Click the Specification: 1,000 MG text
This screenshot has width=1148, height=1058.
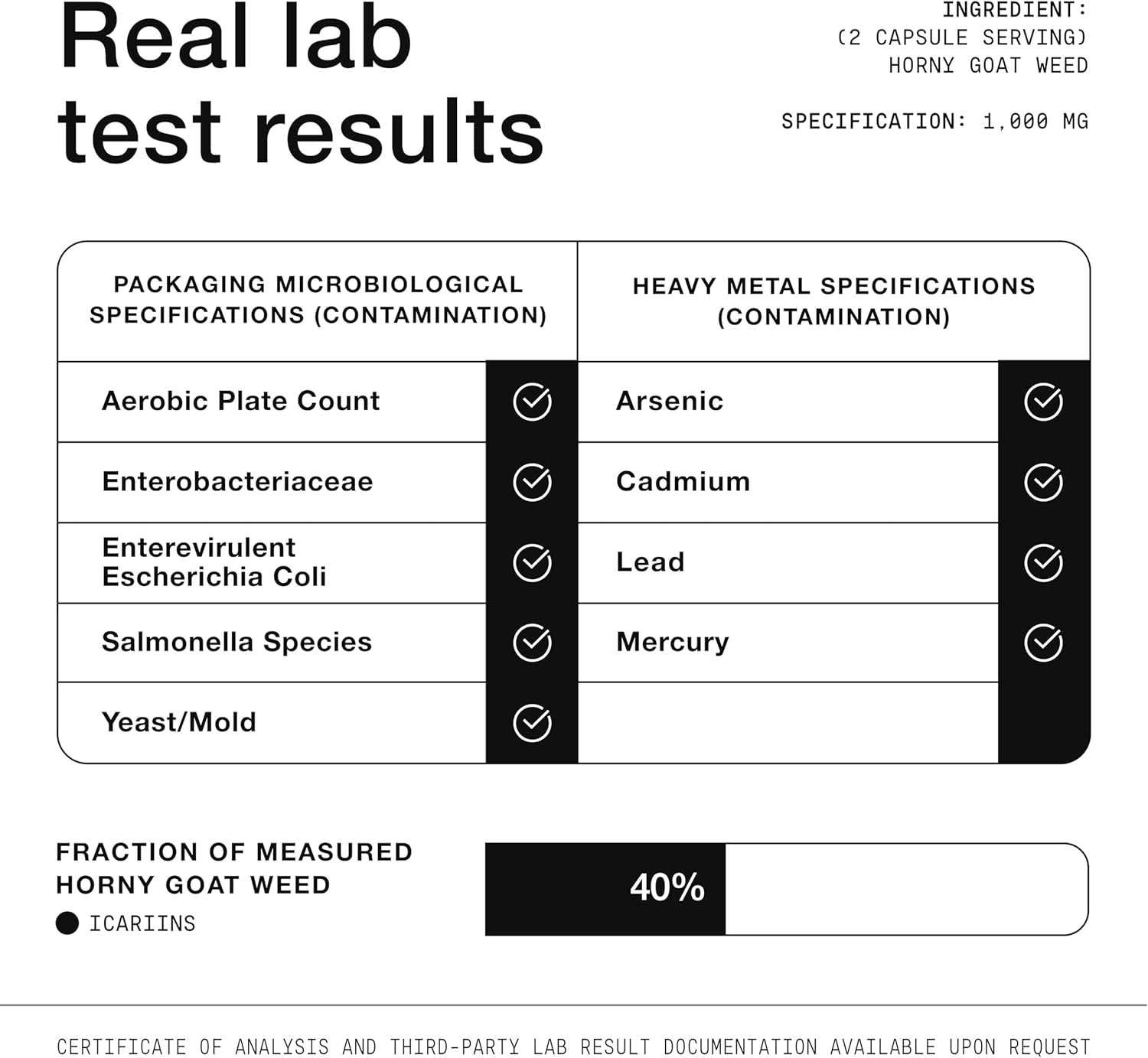click(934, 122)
